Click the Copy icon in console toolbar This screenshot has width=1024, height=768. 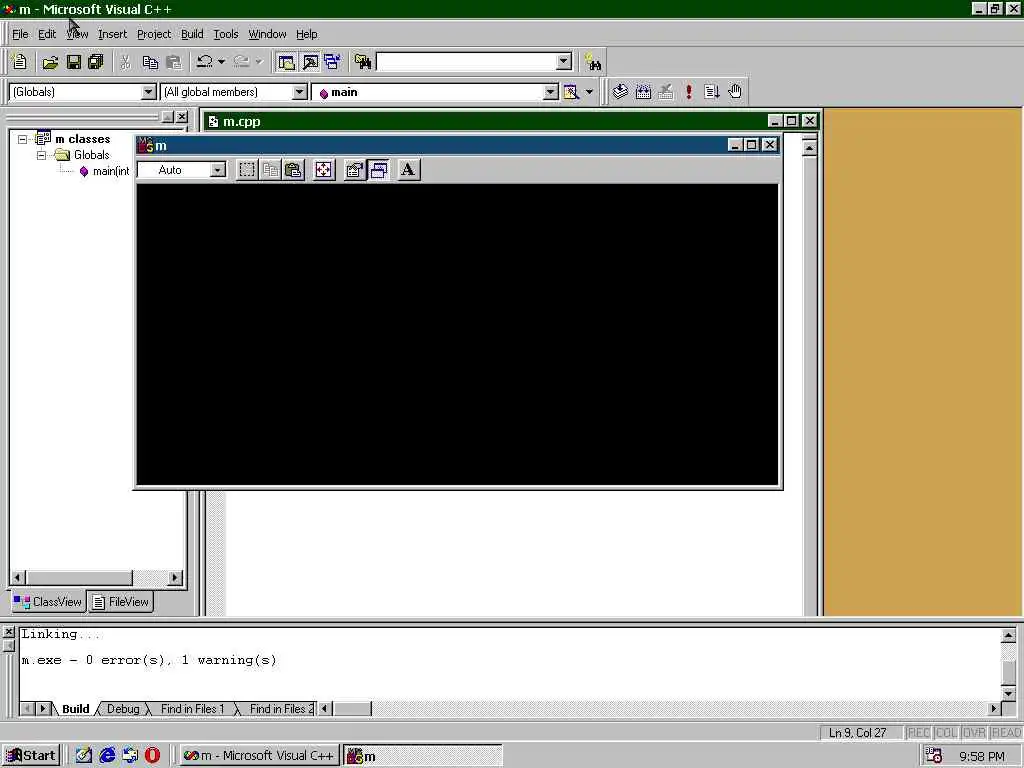270,170
